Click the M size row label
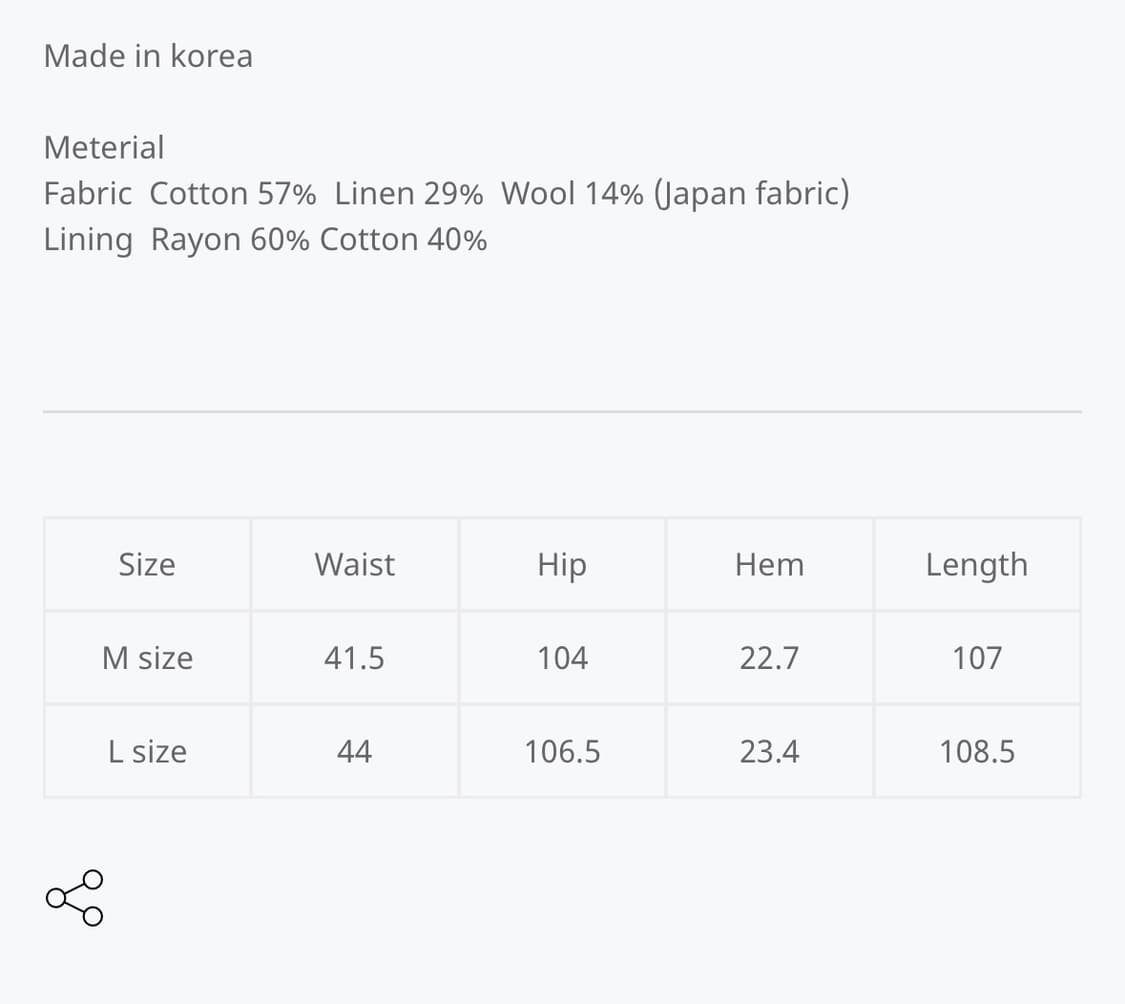 pos(147,658)
